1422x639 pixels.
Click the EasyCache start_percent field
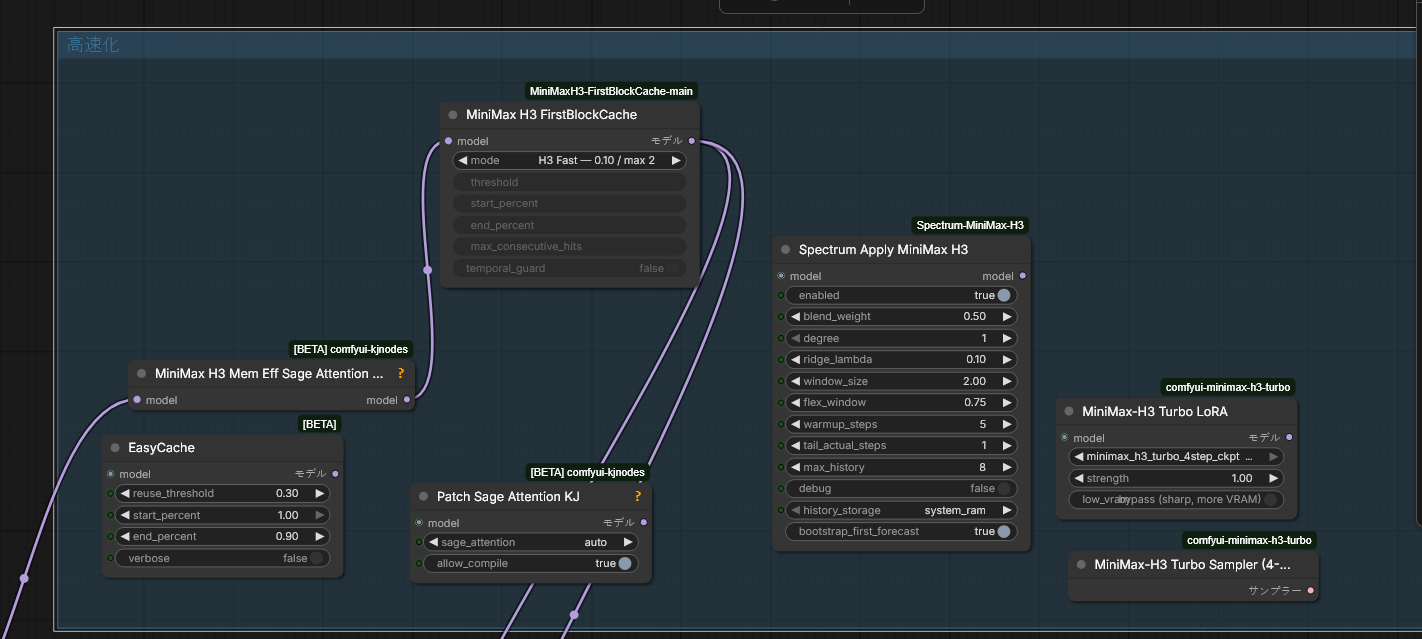(223, 515)
